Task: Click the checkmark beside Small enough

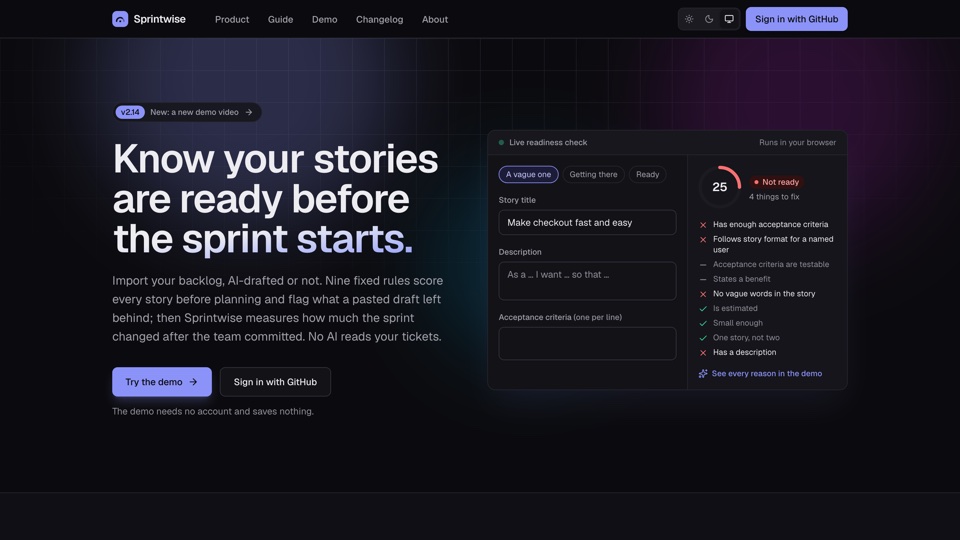Action: (x=703, y=323)
